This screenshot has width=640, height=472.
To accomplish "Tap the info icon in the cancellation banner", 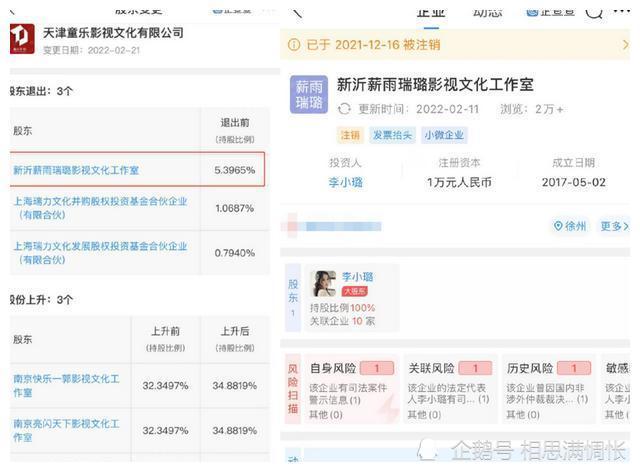I will coord(294,45).
